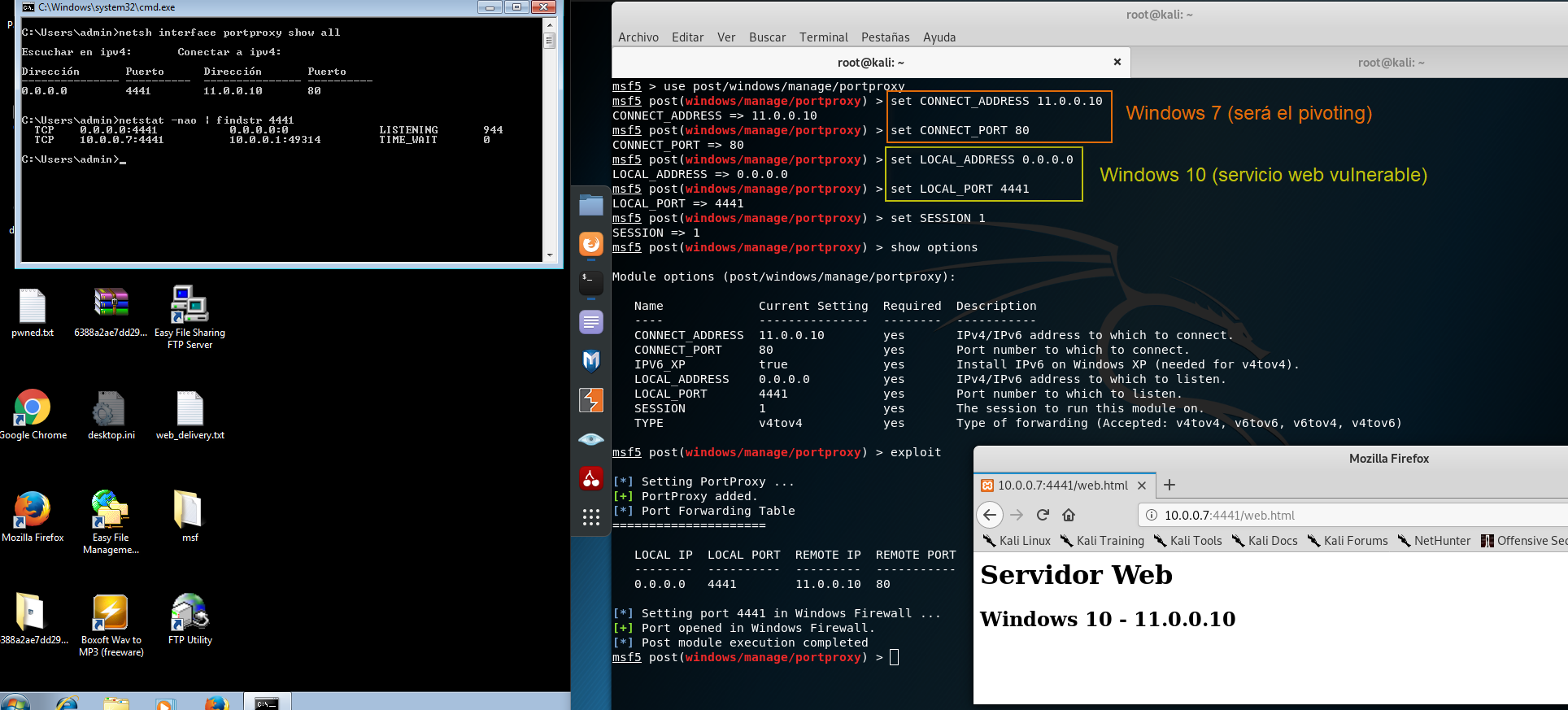Open the terminal icon in Kali dock
The image size is (1568, 710).
[x=591, y=282]
